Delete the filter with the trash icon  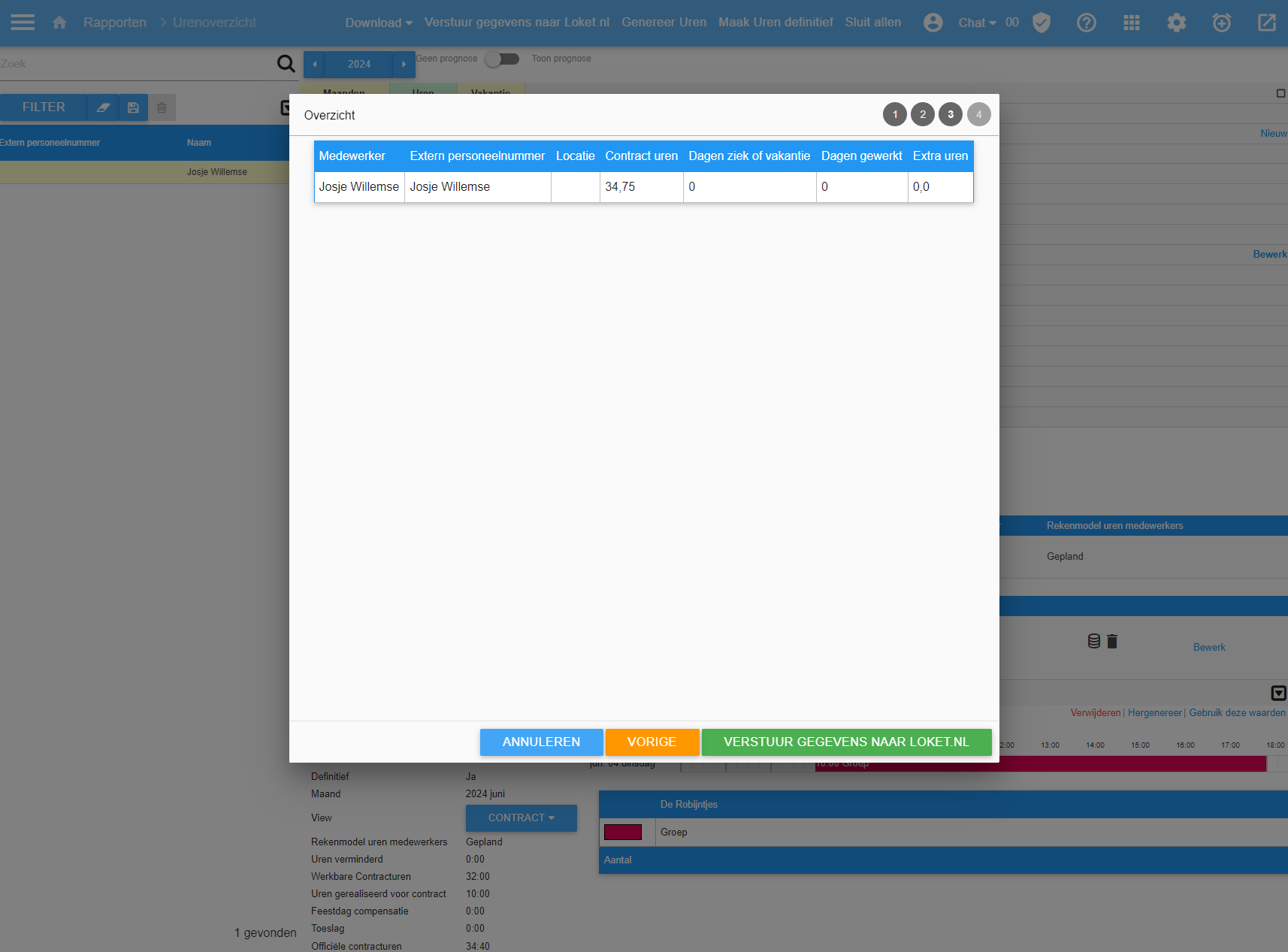162,107
